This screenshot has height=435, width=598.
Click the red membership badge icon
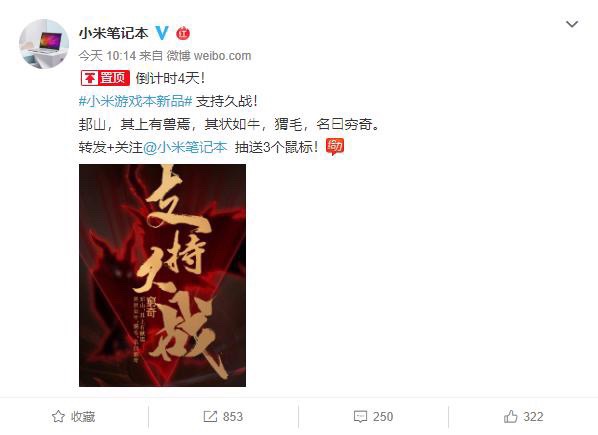(183, 33)
